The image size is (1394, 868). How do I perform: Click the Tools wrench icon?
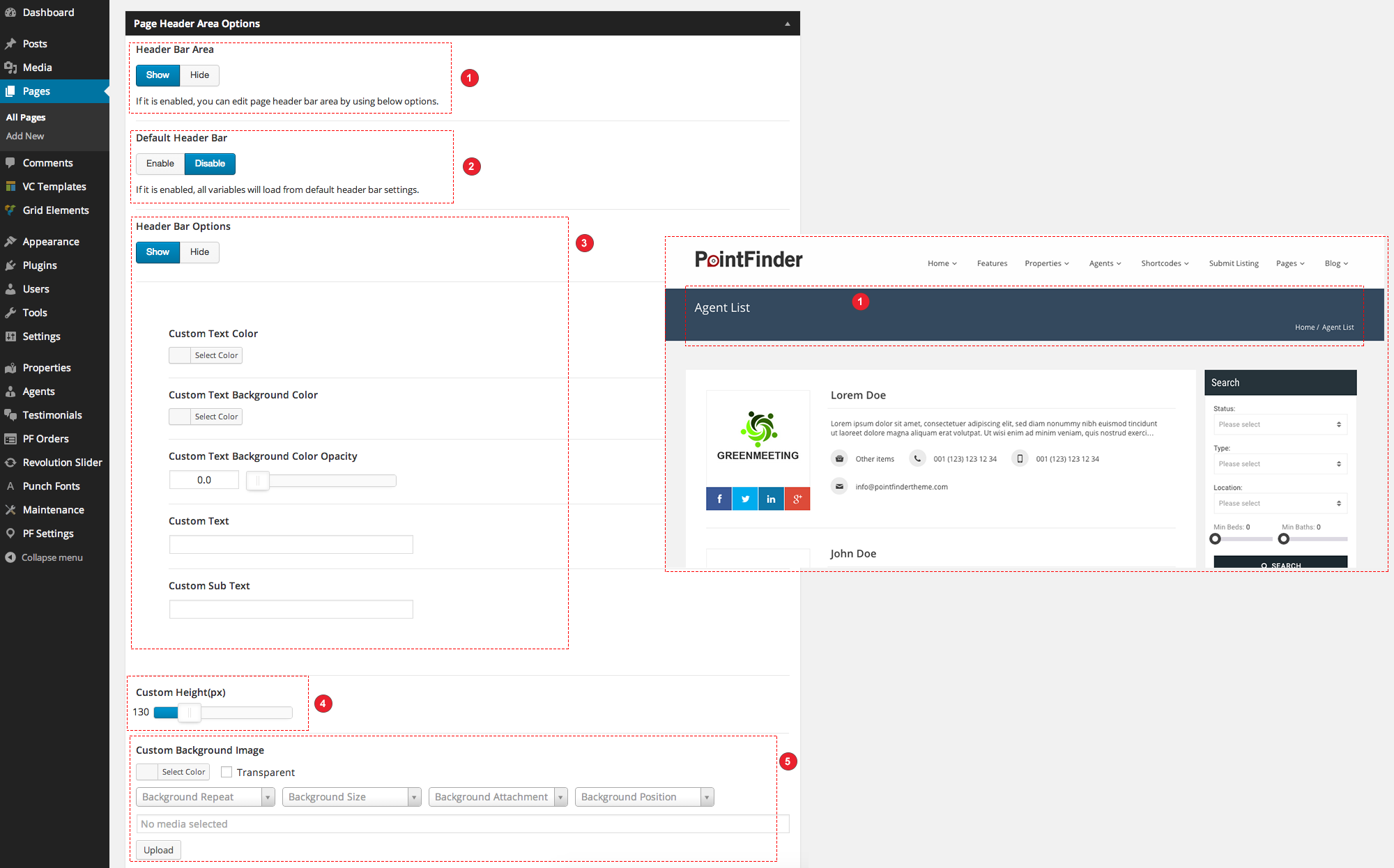coord(10,313)
